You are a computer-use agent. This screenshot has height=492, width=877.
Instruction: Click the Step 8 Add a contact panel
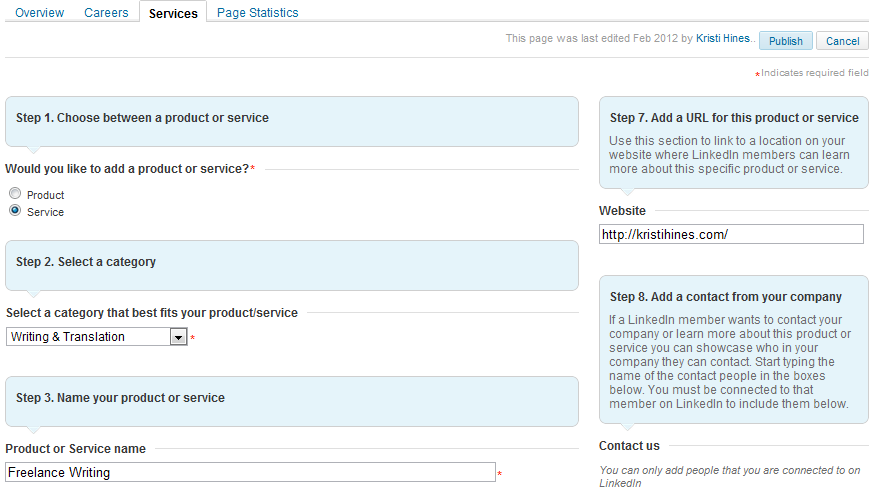click(733, 349)
